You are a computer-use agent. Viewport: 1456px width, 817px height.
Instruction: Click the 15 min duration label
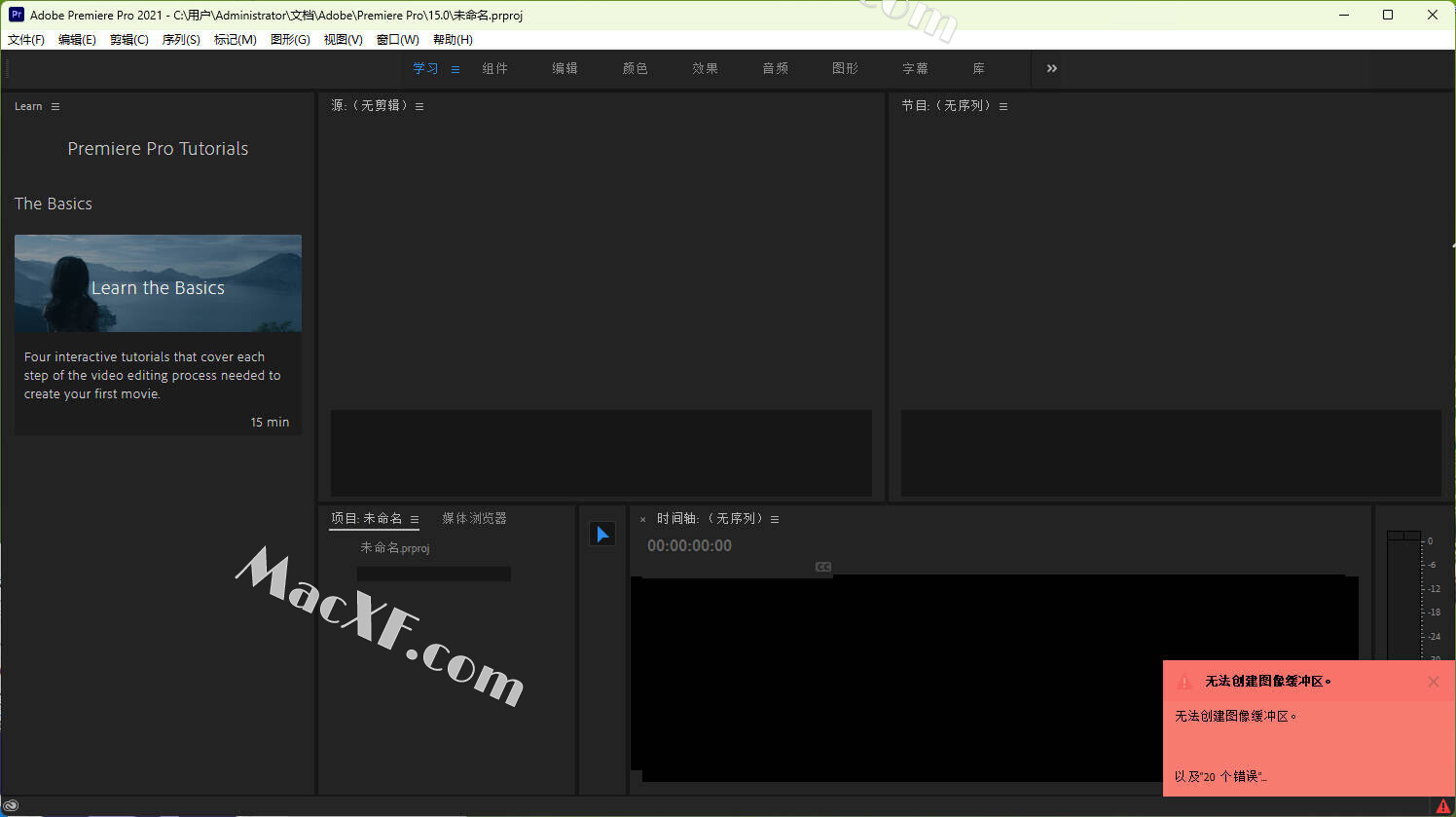coord(270,422)
